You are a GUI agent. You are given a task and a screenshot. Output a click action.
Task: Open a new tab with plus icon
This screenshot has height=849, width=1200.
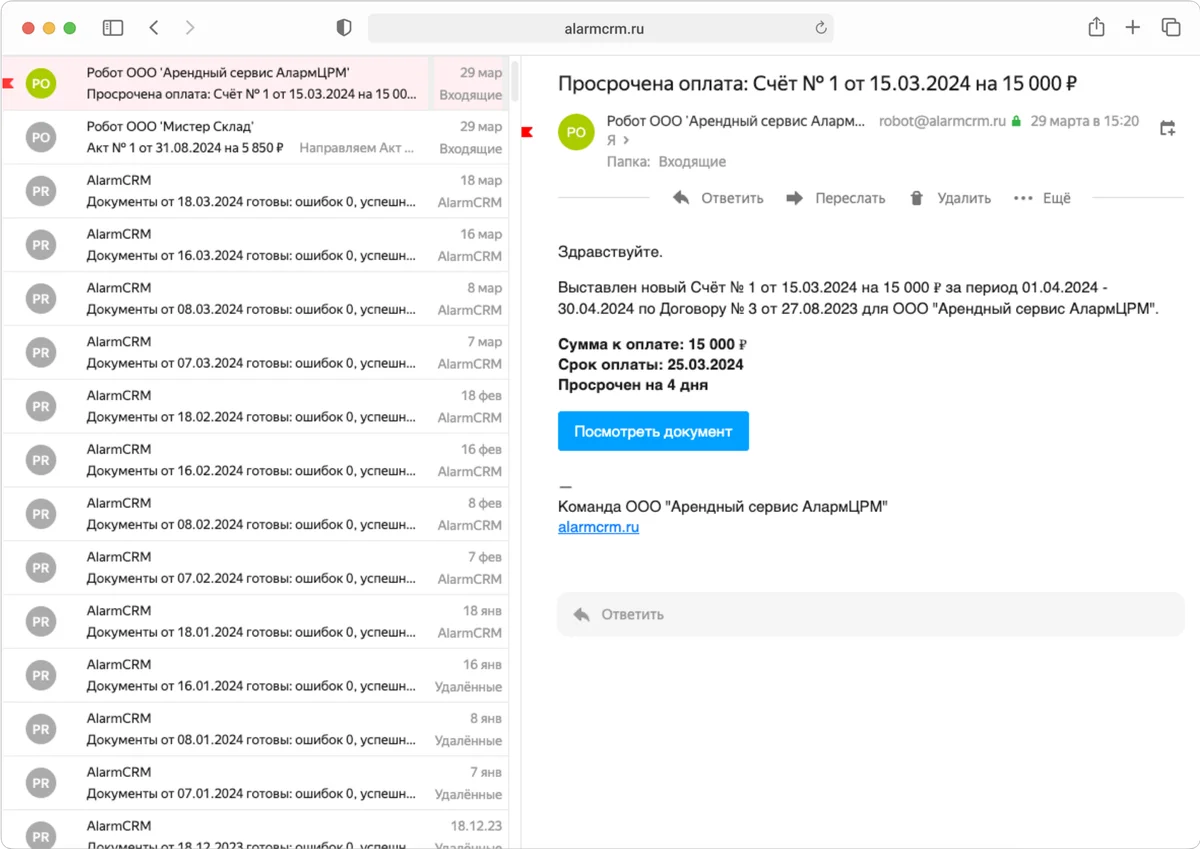[1132, 28]
